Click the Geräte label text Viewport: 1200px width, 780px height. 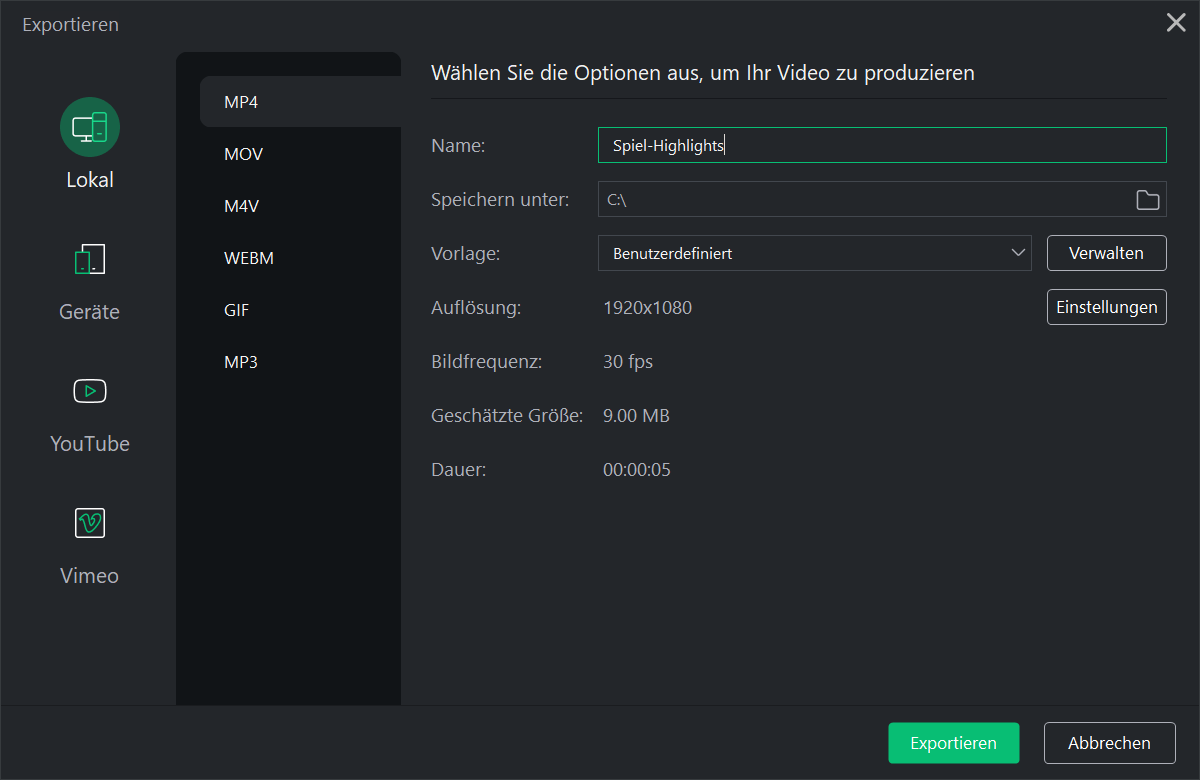tap(90, 312)
